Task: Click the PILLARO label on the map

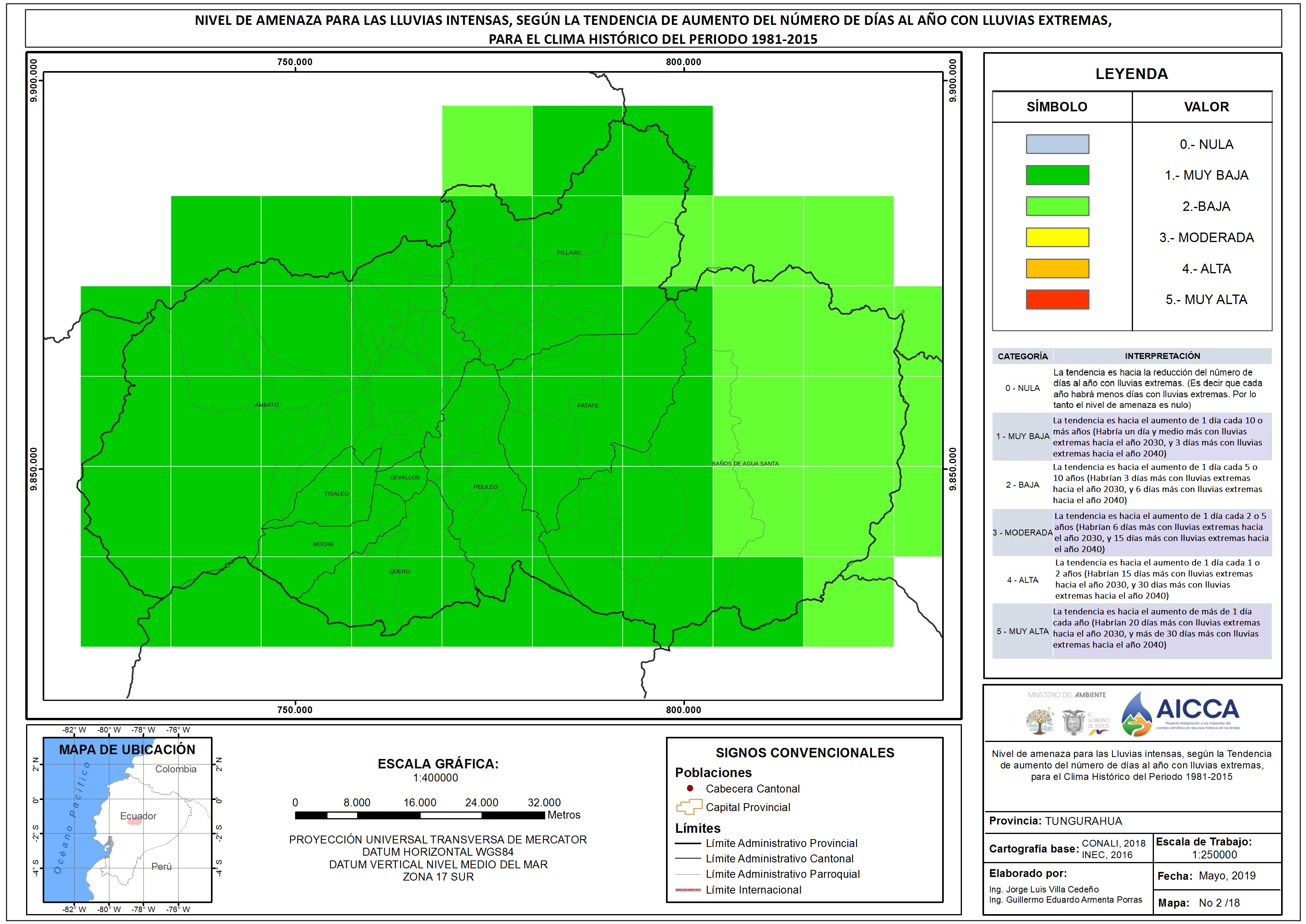Action: click(569, 253)
